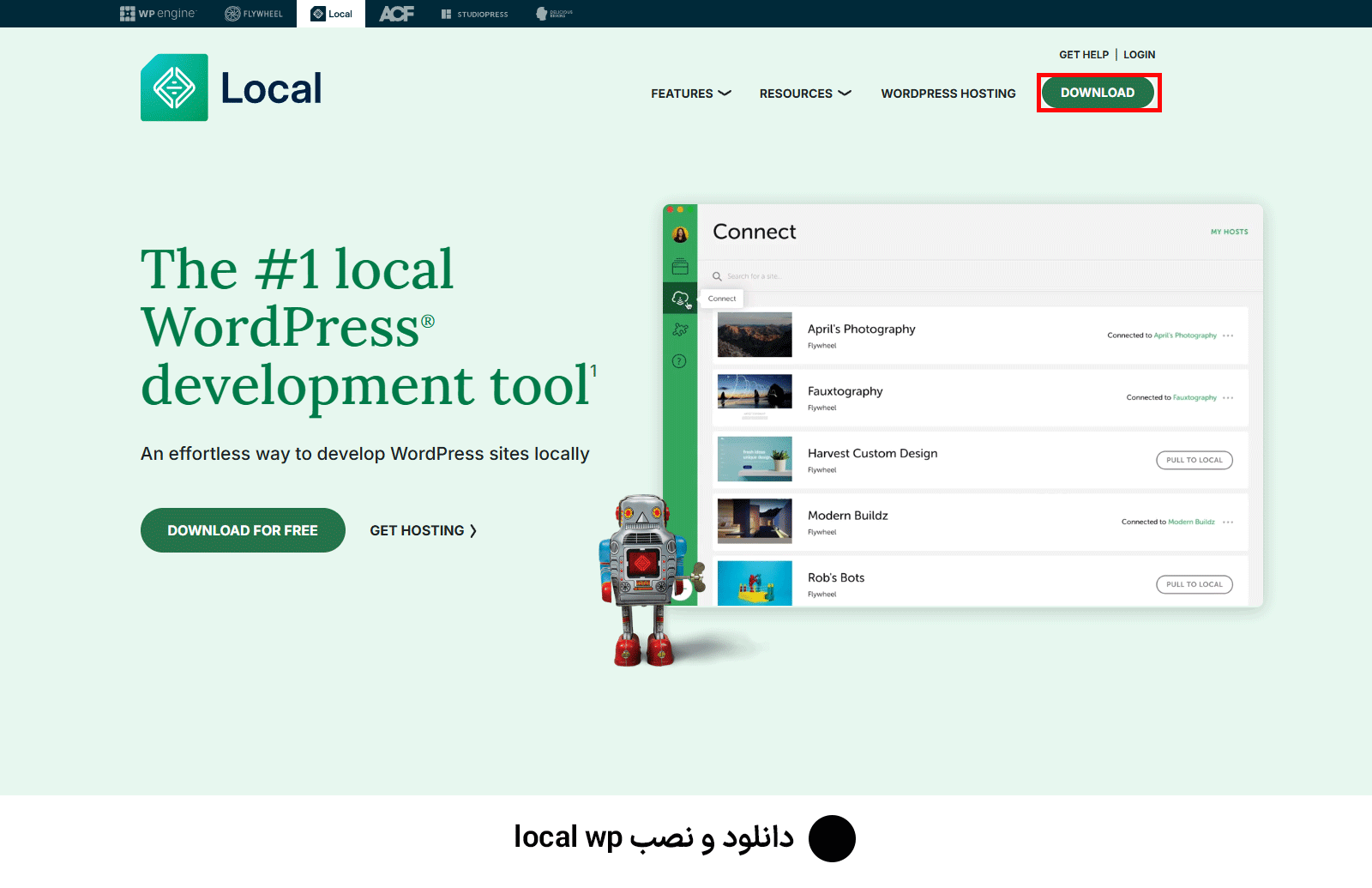This screenshot has width=1372, height=888.
Task: Follow the connected Fauxtography link
Action: coord(1194,397)
